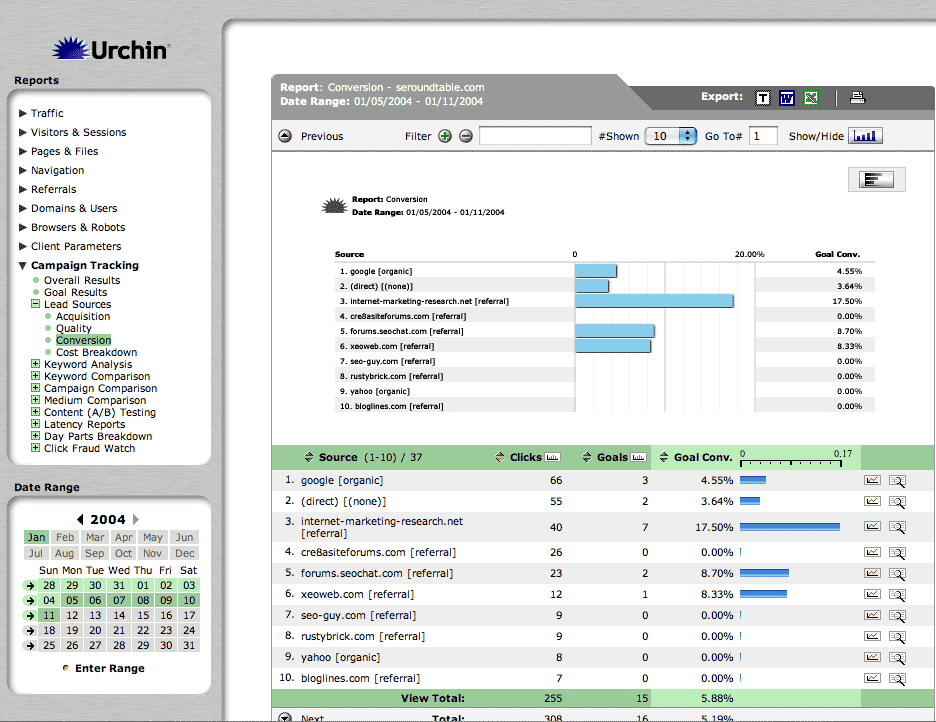Viewport: 936px width, 722px height.
Task: Click the printer icon
Action: point(858,97)
